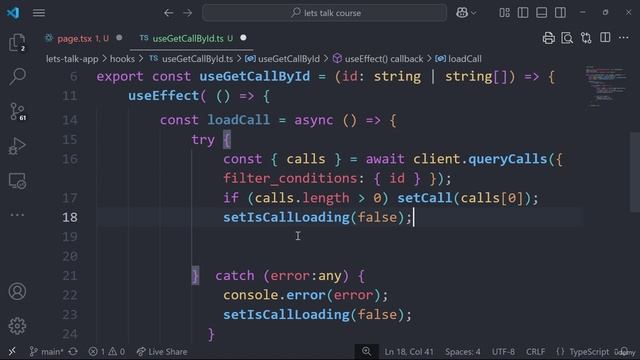
Task: Click 'loadCall' on line 14
Action: [238, 120]
